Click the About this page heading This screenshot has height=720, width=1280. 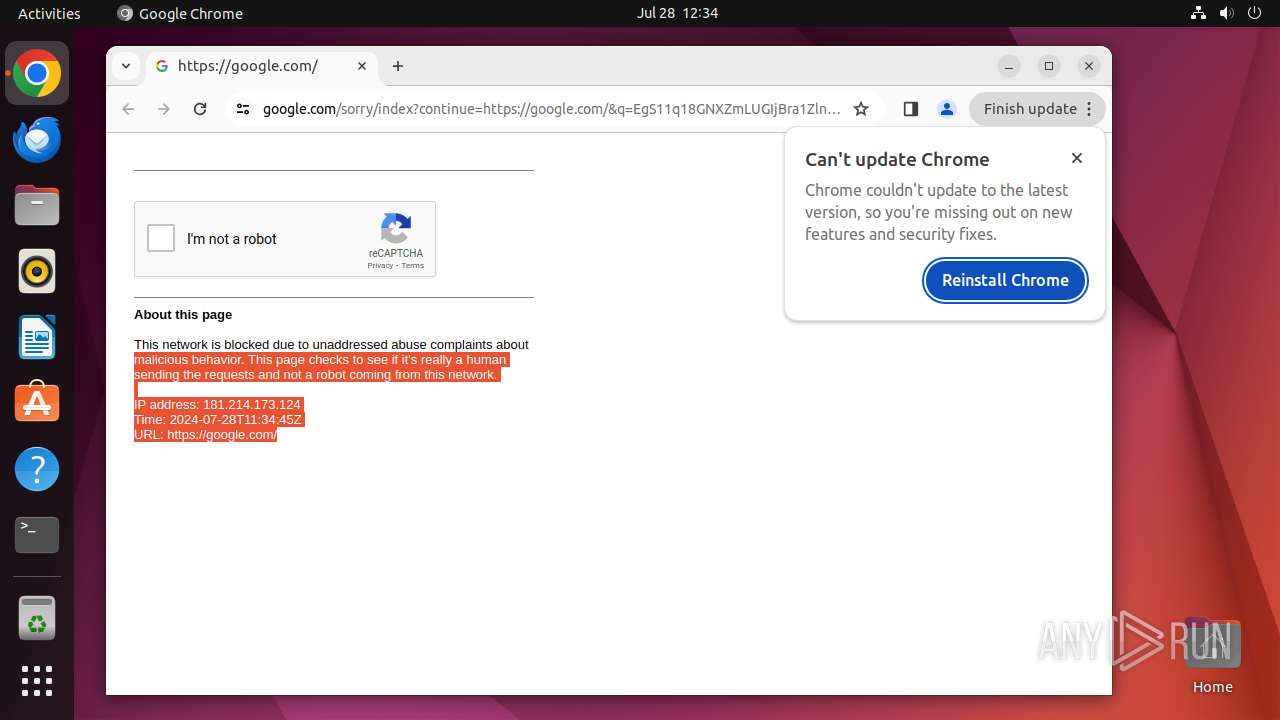[x=183, y=314]
